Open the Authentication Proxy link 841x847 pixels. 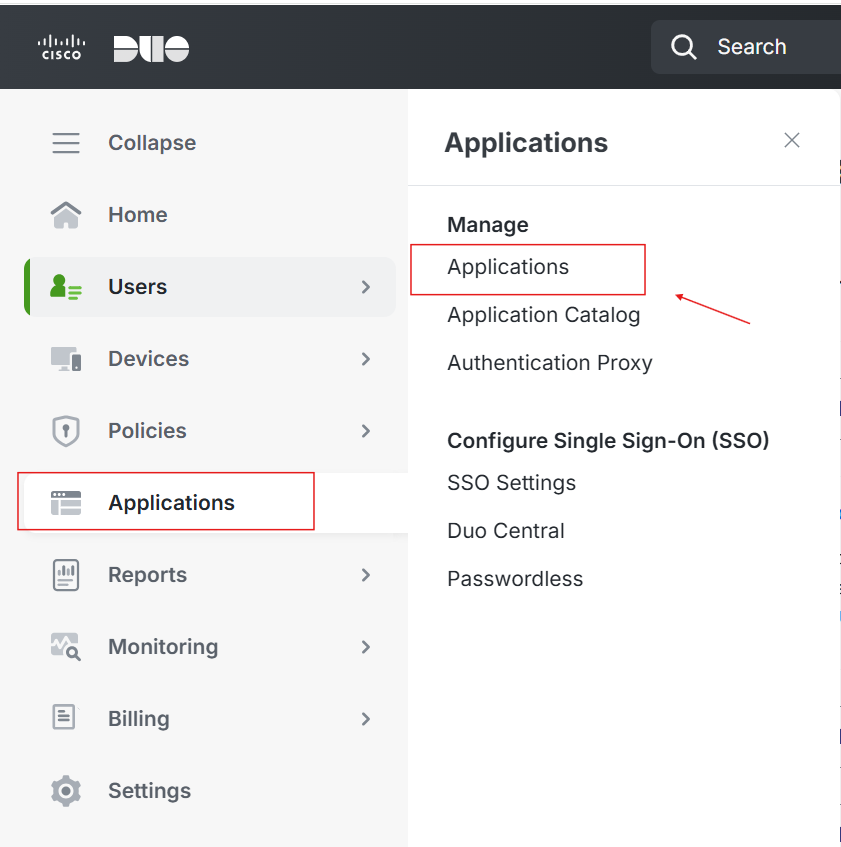coord(550,363)
